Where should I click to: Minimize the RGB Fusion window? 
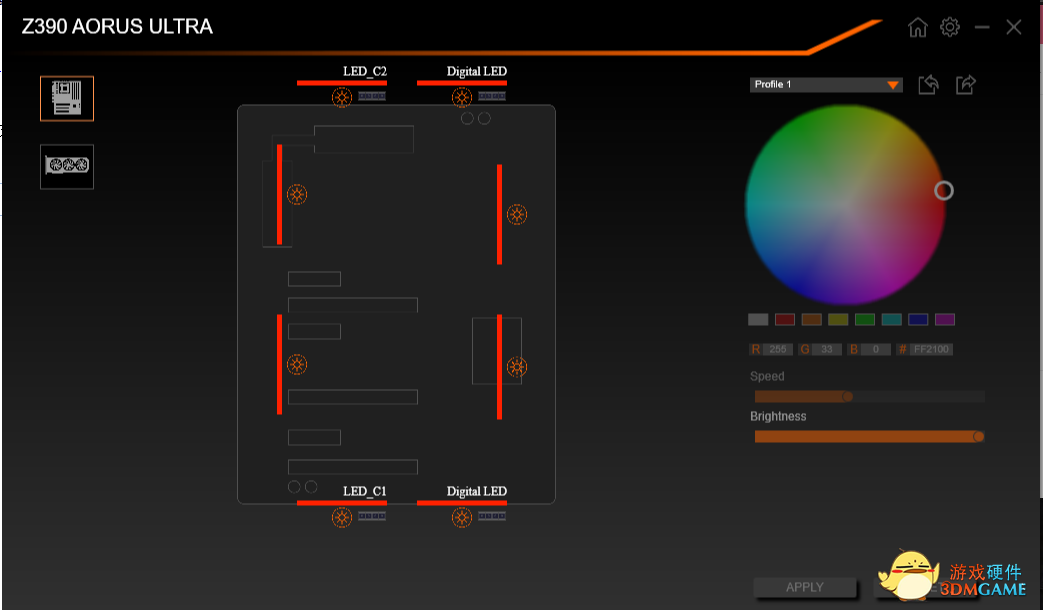pyautogui.click(x=982, y=27)
